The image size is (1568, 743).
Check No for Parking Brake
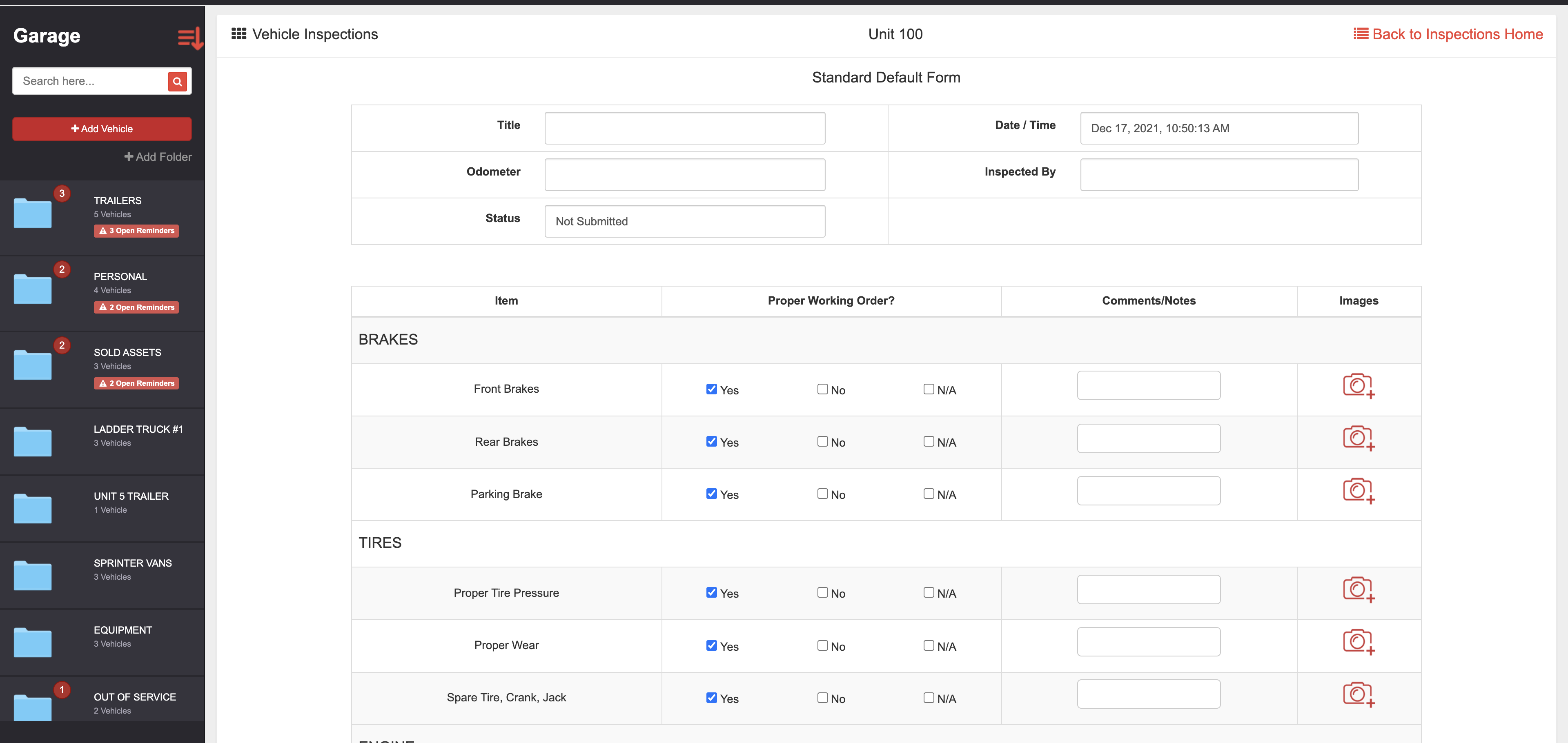[822, 494]
